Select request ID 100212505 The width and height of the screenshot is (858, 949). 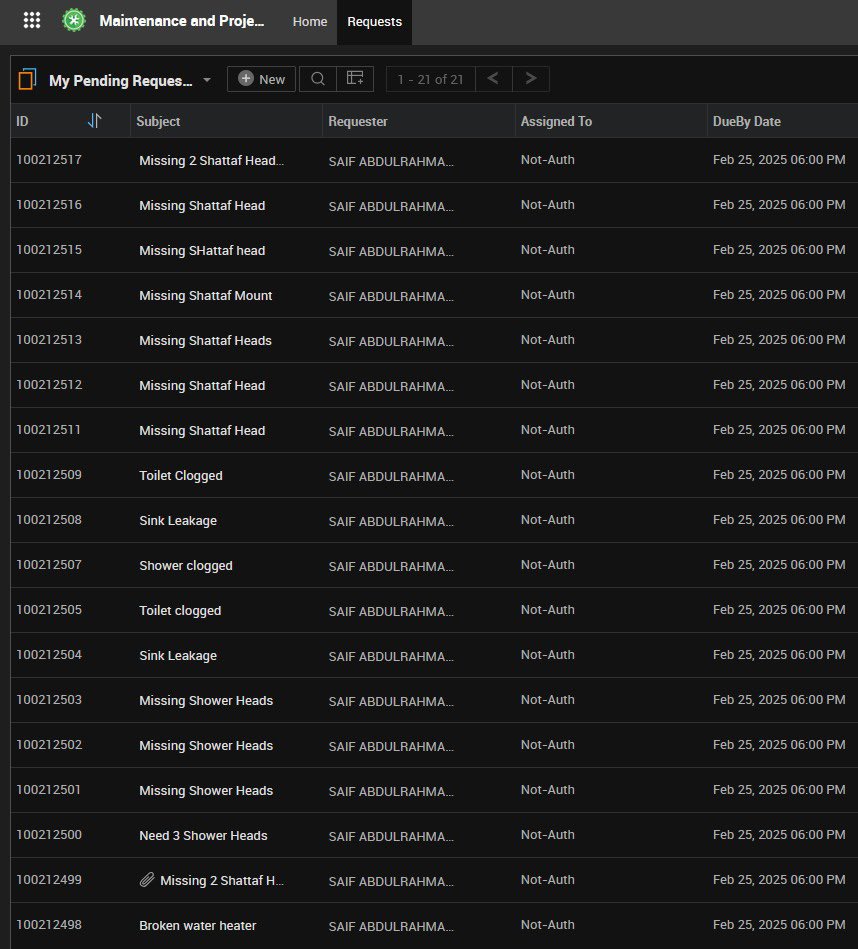click(x=49, y=609)
